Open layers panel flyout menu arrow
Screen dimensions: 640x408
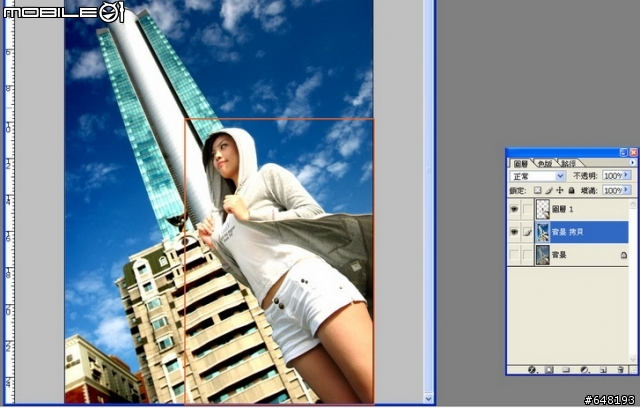tap(633, 163)
